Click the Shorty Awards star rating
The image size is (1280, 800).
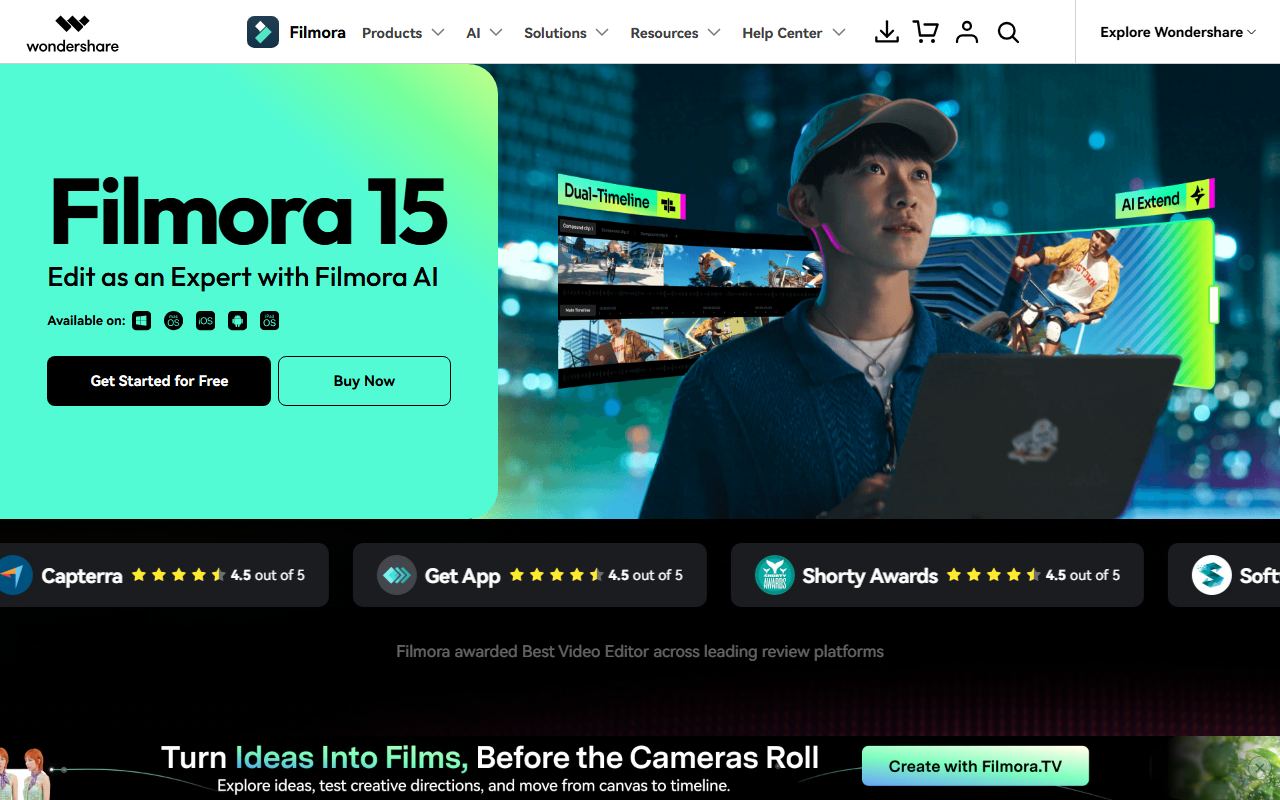993,575
